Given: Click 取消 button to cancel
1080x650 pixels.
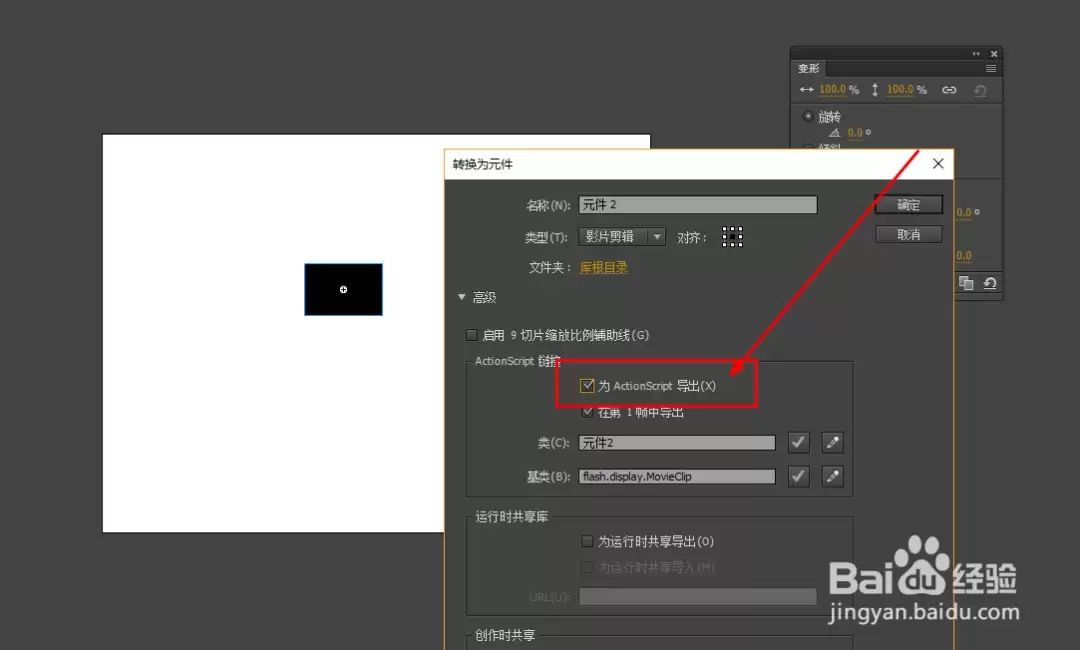Looking at the screenshot, I should (x=908, y=235).
